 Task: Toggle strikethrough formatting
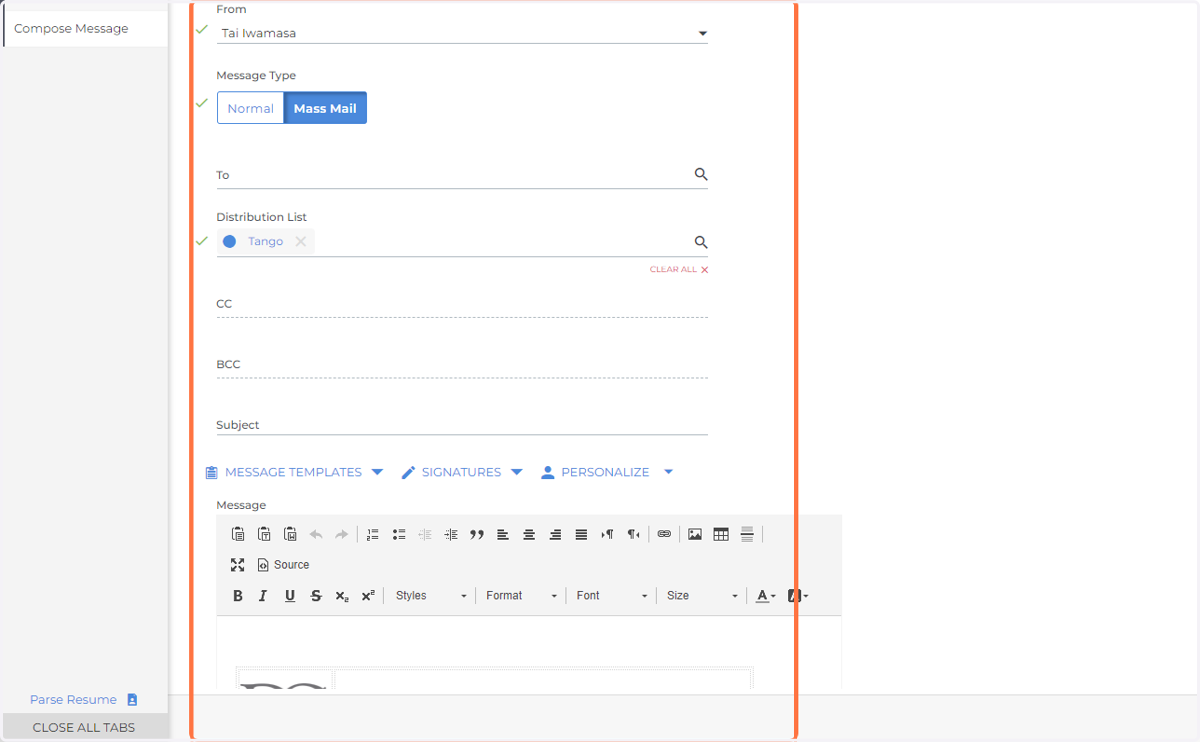316,596
